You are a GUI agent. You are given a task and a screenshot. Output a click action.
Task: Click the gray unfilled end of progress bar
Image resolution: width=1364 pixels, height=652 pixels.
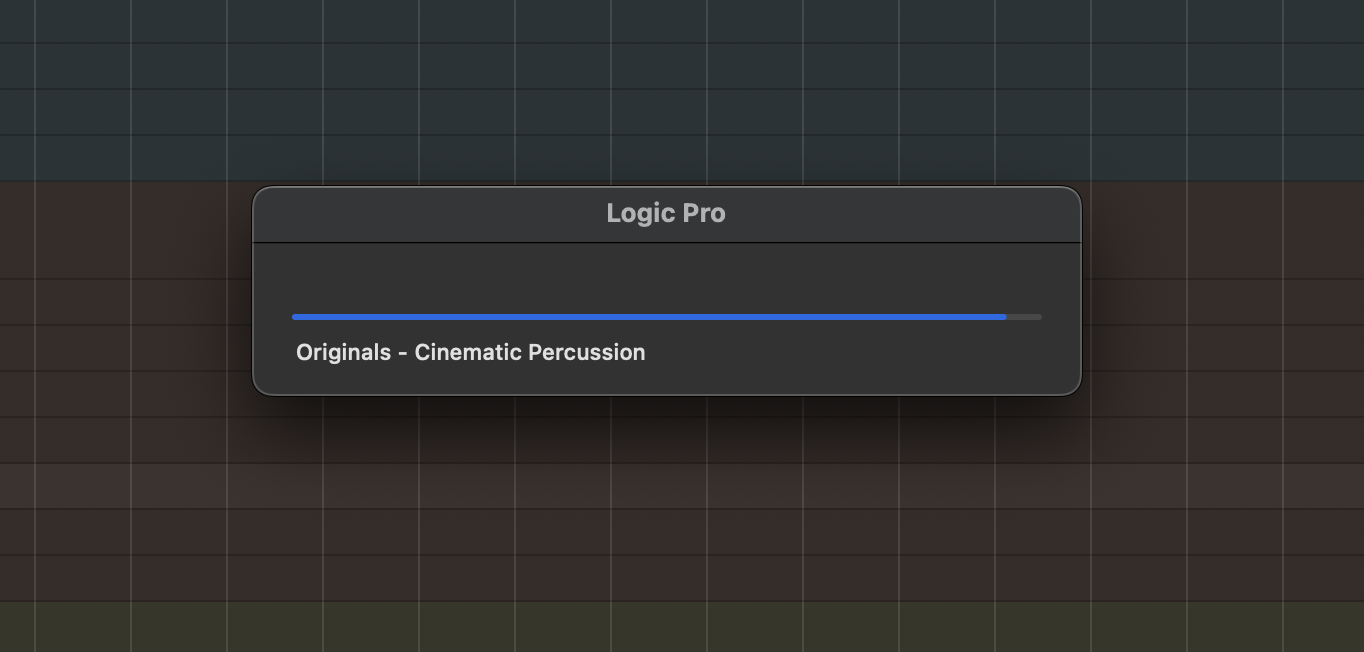1025,317
